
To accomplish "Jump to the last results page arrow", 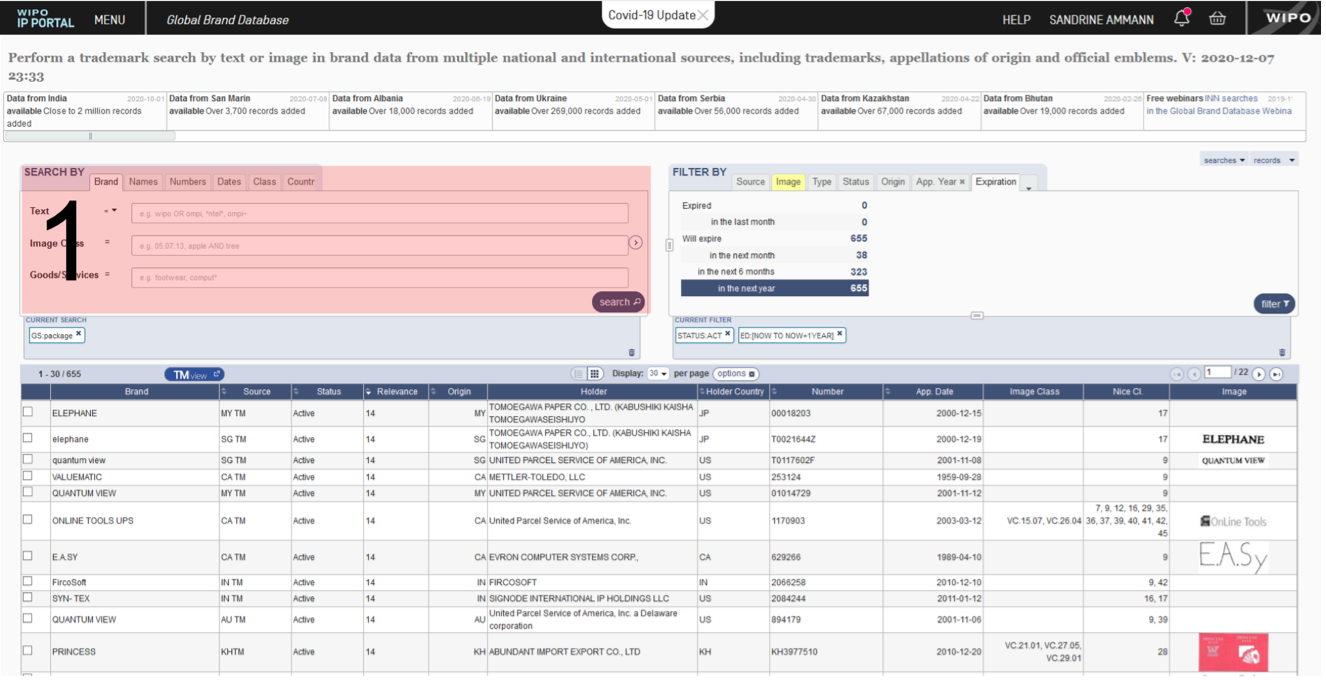I will (x=1276, y=374).
